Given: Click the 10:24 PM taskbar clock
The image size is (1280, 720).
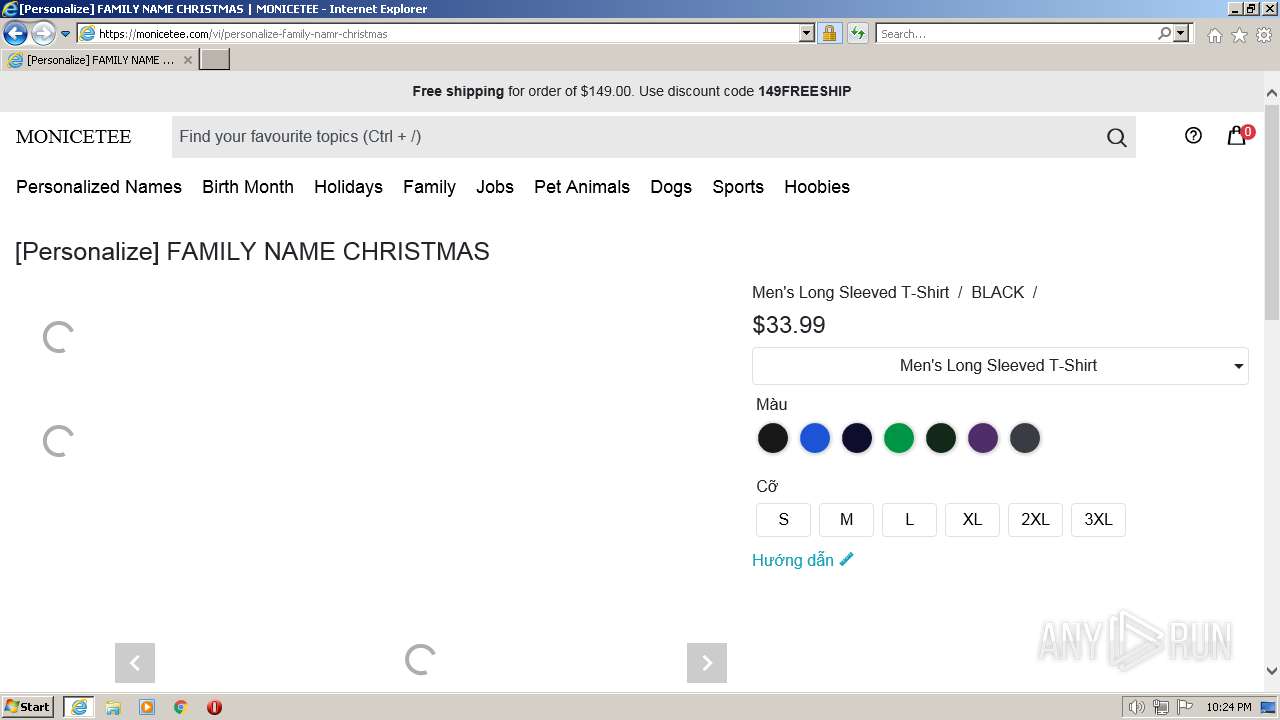Looking at the screenshot, I should [1229, 707].
